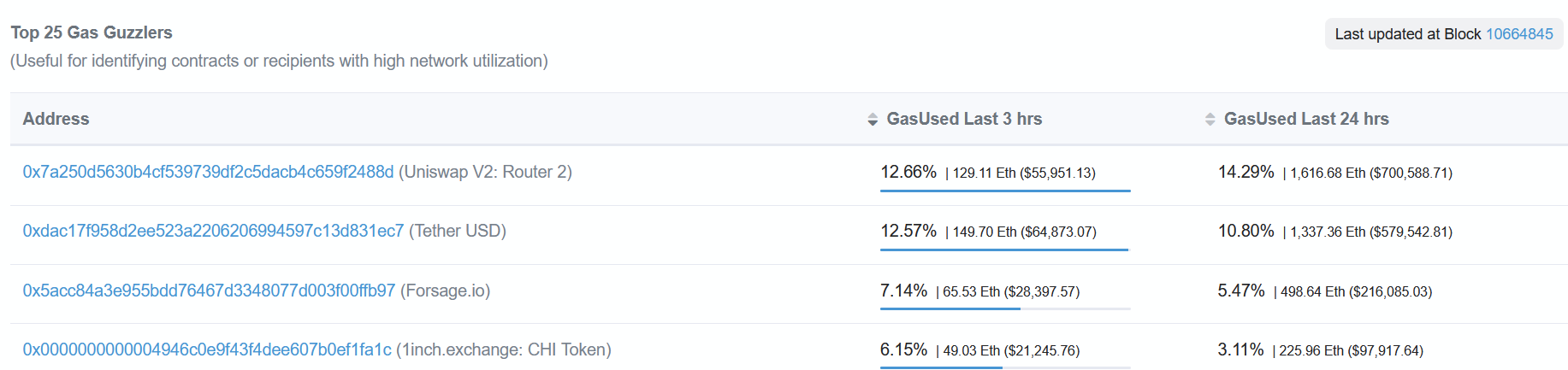Click the Last updated at Block badge

[x=1444, y=34]
